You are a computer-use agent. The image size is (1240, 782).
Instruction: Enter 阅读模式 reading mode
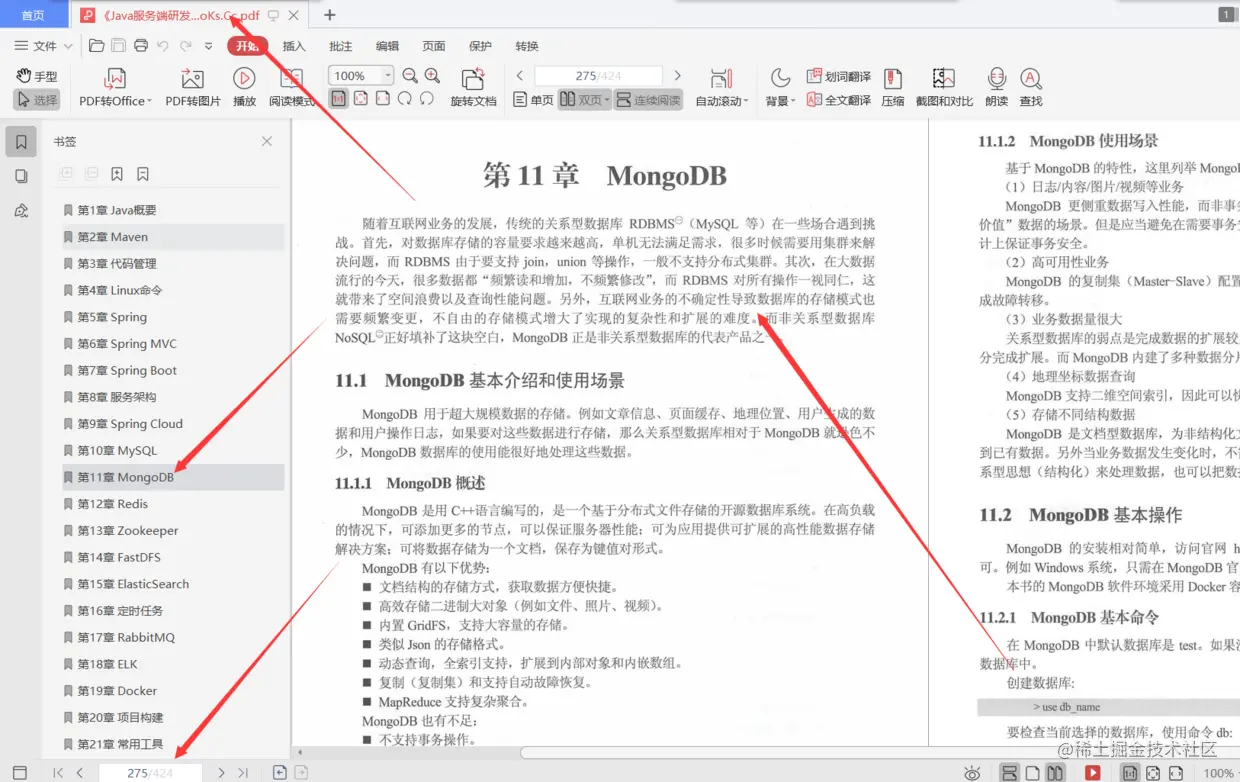click(292, 88)
